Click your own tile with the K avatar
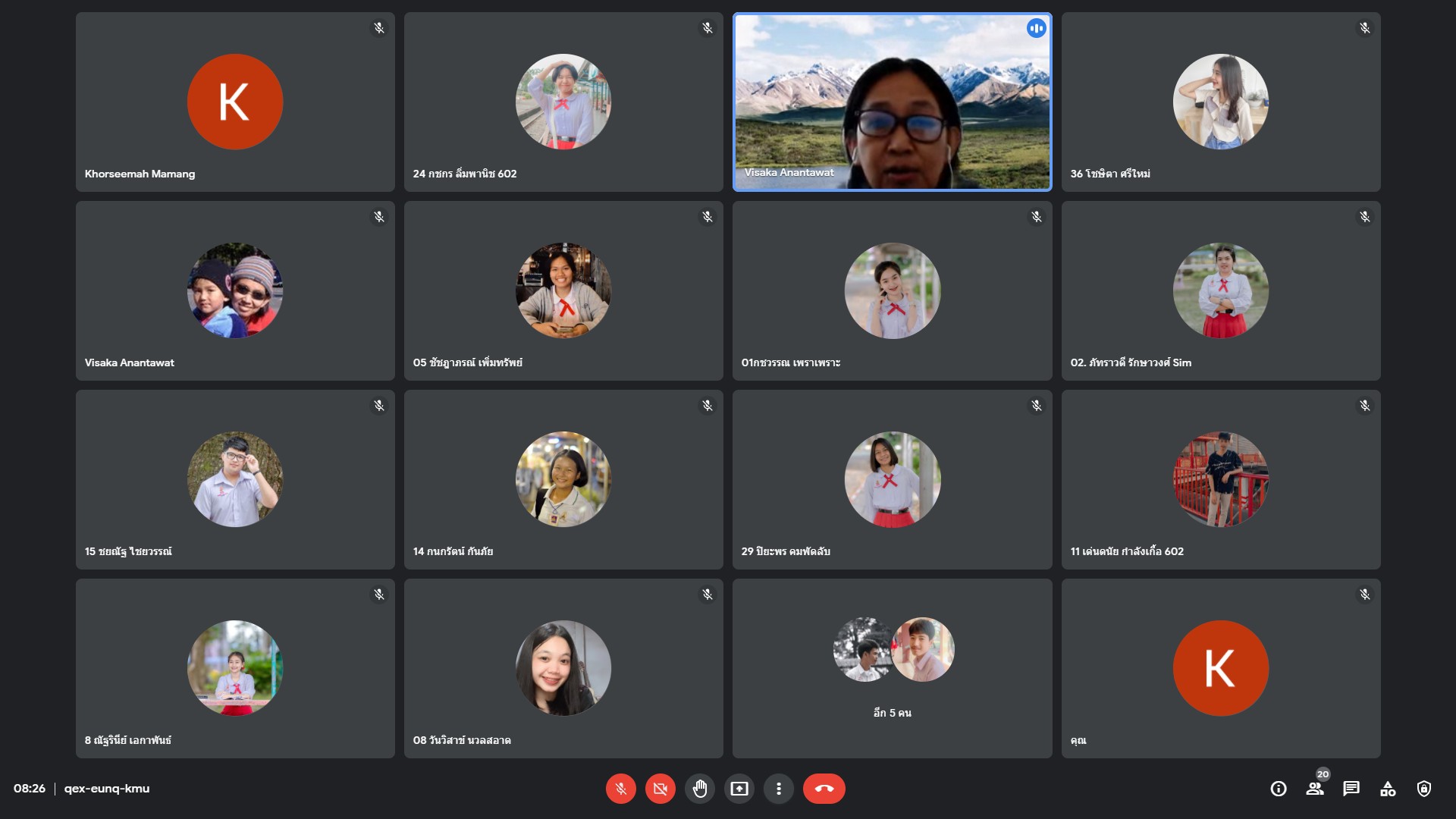This screenshot has width=1456, height=819. (x=1220, y=667)
